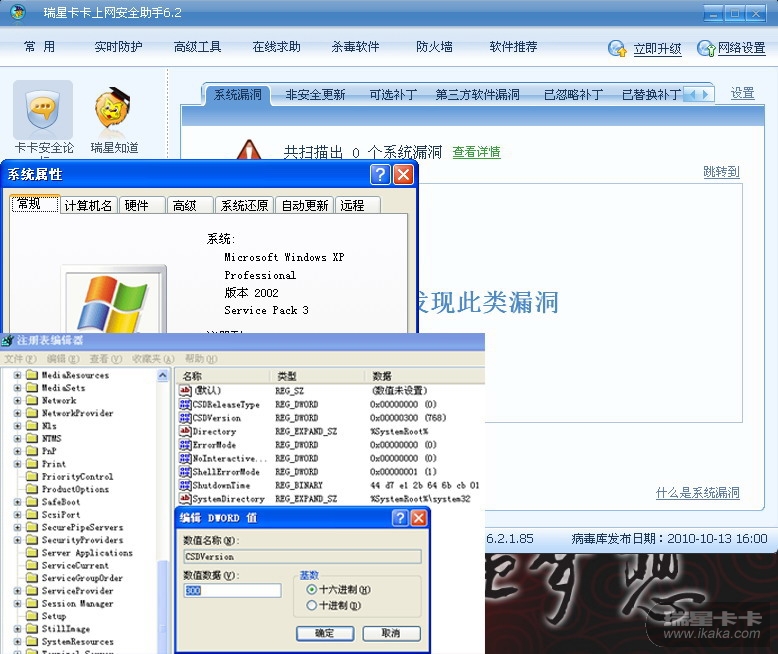Click the 立即升级 globe icon
The width and height of the screenshot is (778, 654).
617,49
